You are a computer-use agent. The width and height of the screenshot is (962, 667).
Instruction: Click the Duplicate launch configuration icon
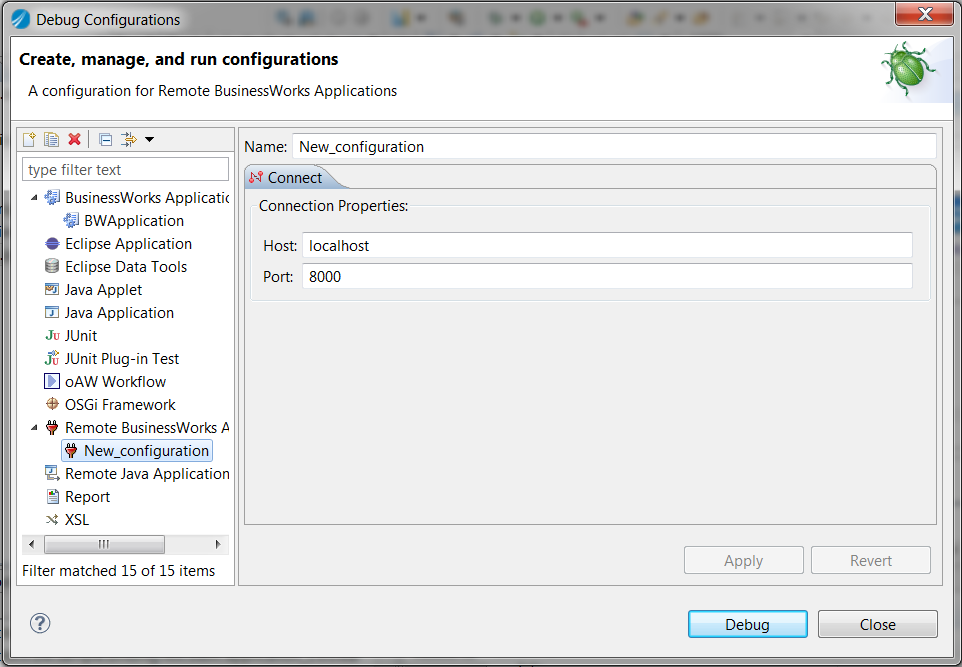pyautogui.click(x=52, y=139)
